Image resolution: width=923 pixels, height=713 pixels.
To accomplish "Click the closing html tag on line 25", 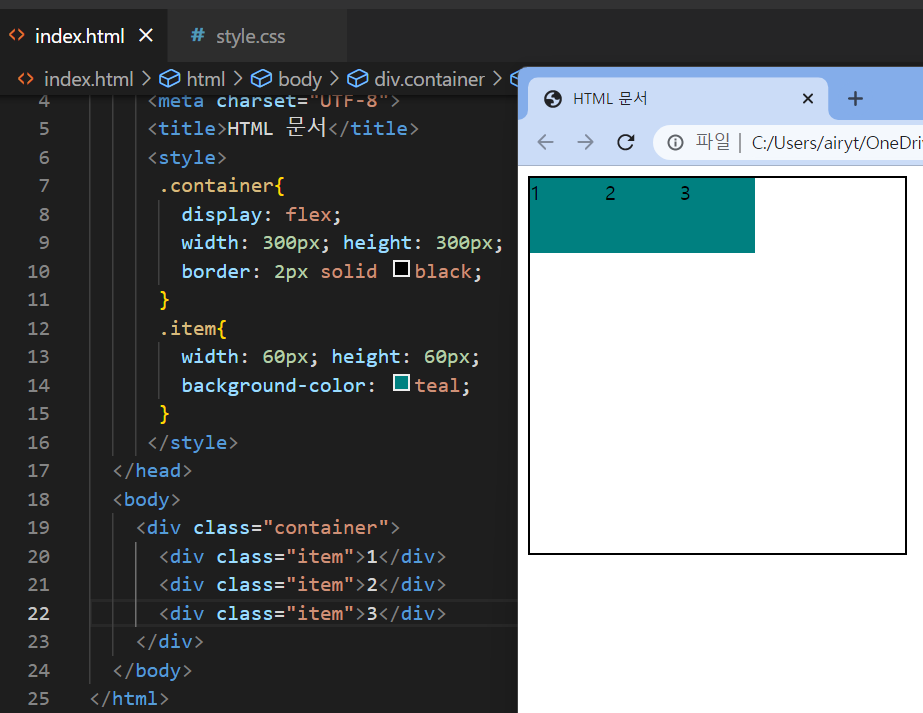I will 130,699.
